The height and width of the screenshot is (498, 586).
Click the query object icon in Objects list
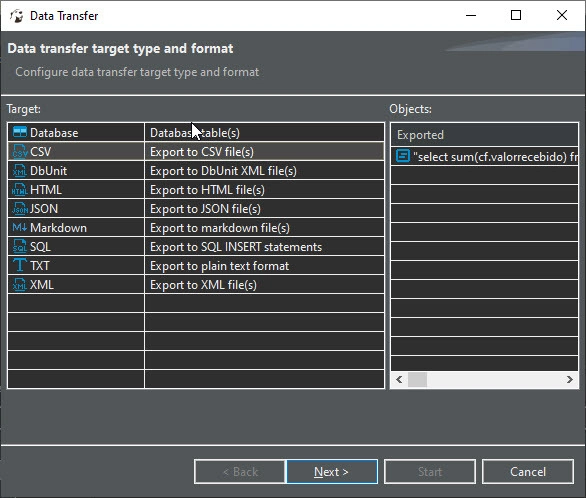403,156
